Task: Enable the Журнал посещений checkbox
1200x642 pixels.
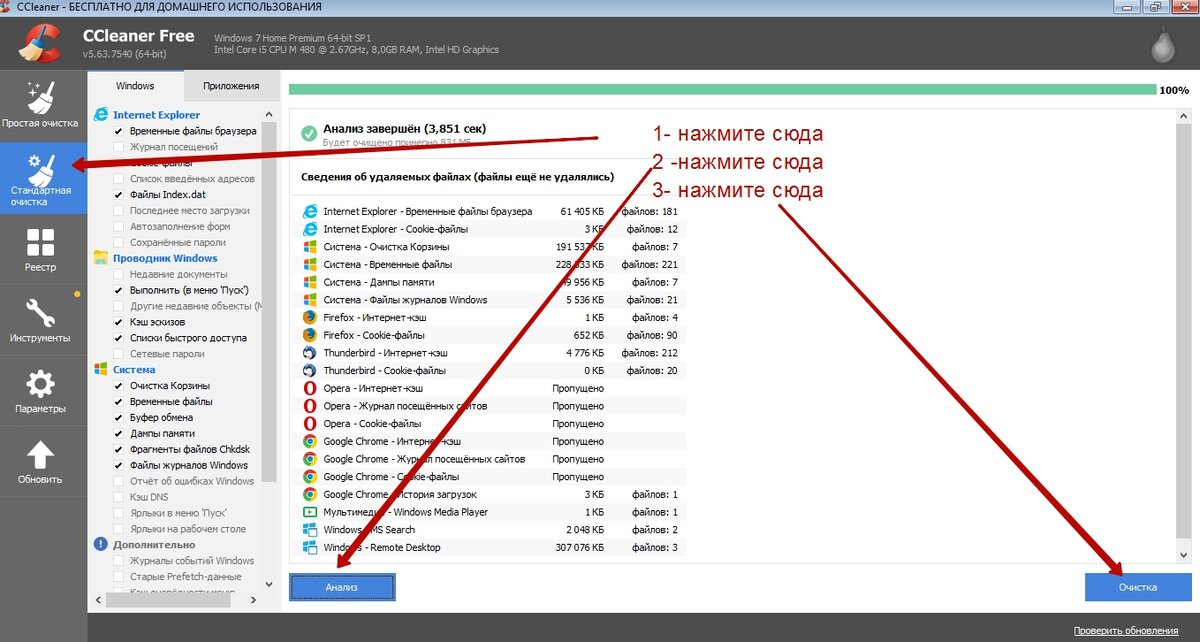Action: [x=119, y=147]
